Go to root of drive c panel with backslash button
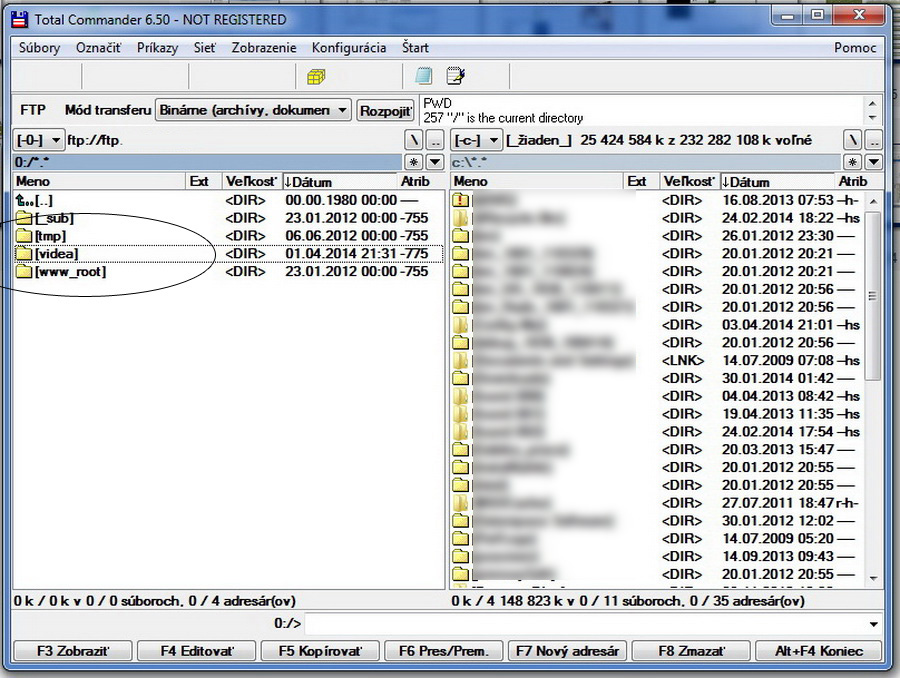 (x=852, y=140)
